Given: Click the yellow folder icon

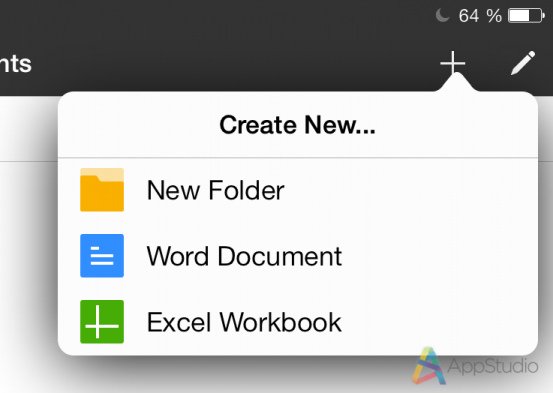Looking at the screenshot, I should point(102,190).
